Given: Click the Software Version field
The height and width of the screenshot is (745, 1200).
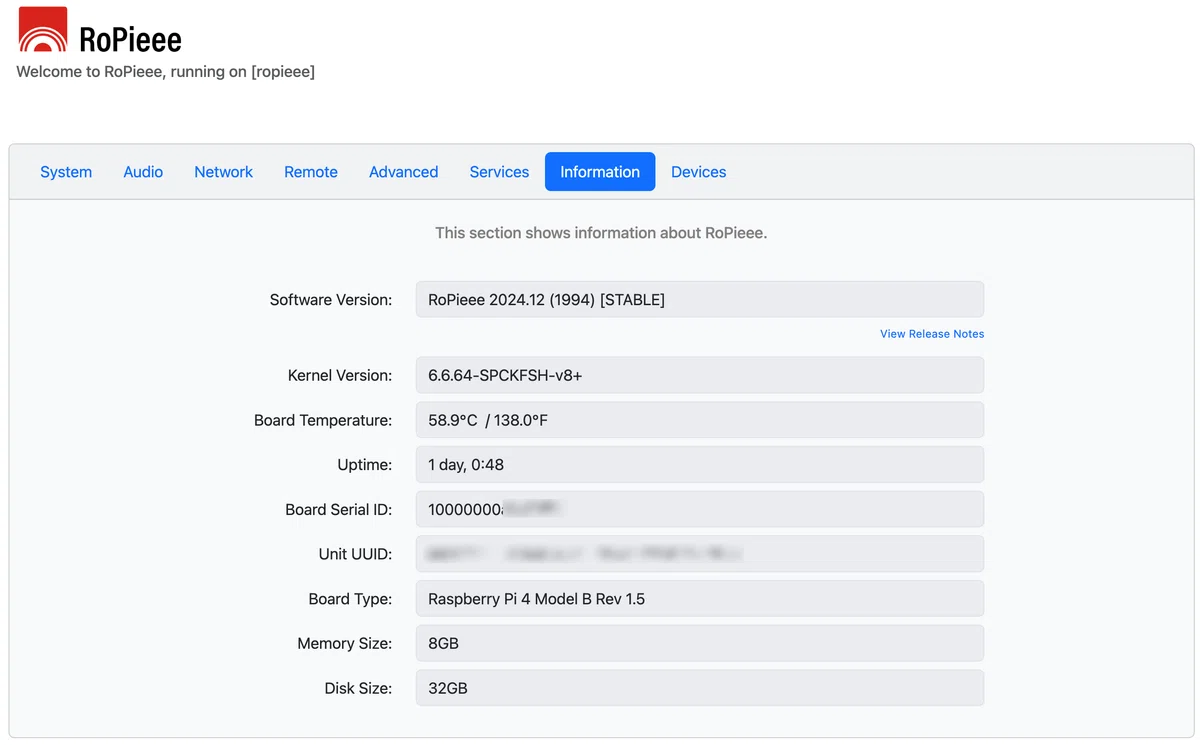Looking at the screenshot, I should pos(700,300).
